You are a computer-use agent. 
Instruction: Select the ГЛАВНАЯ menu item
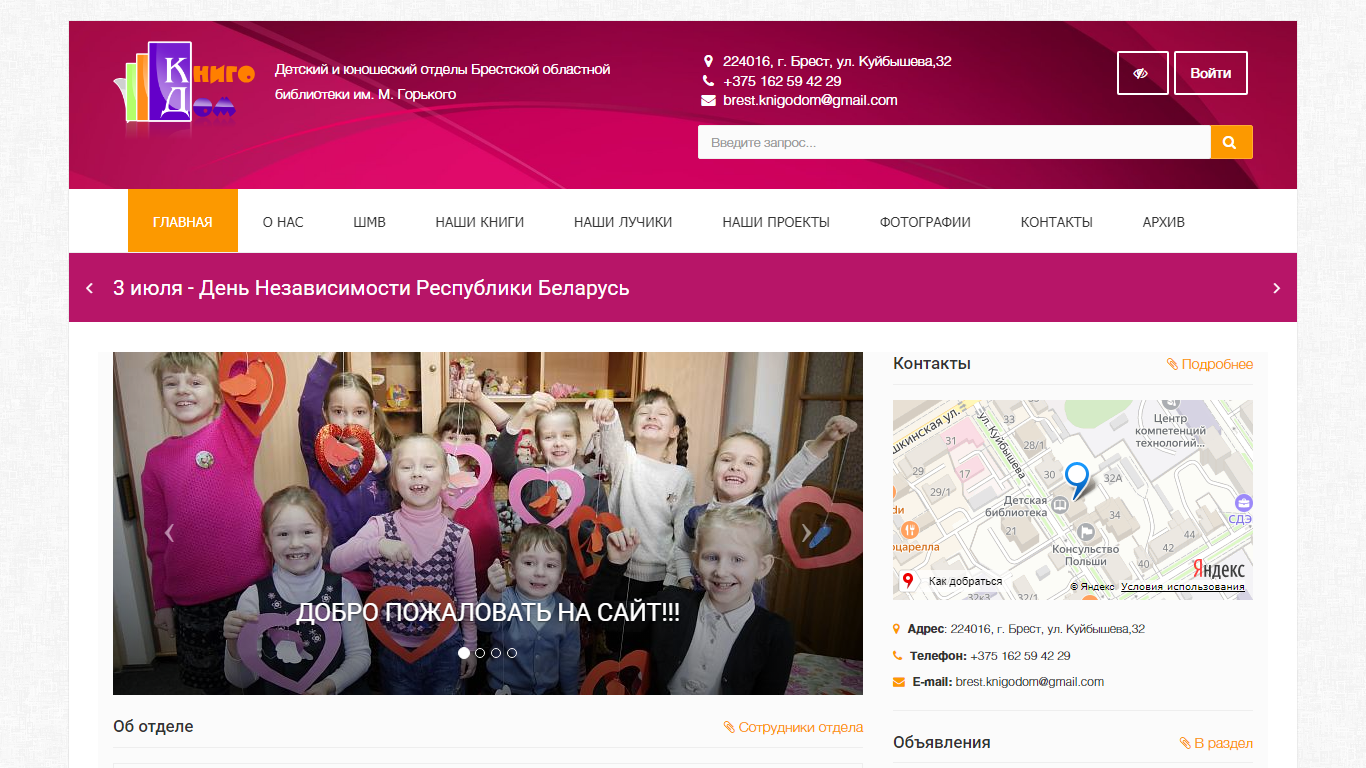coord(183,221)
